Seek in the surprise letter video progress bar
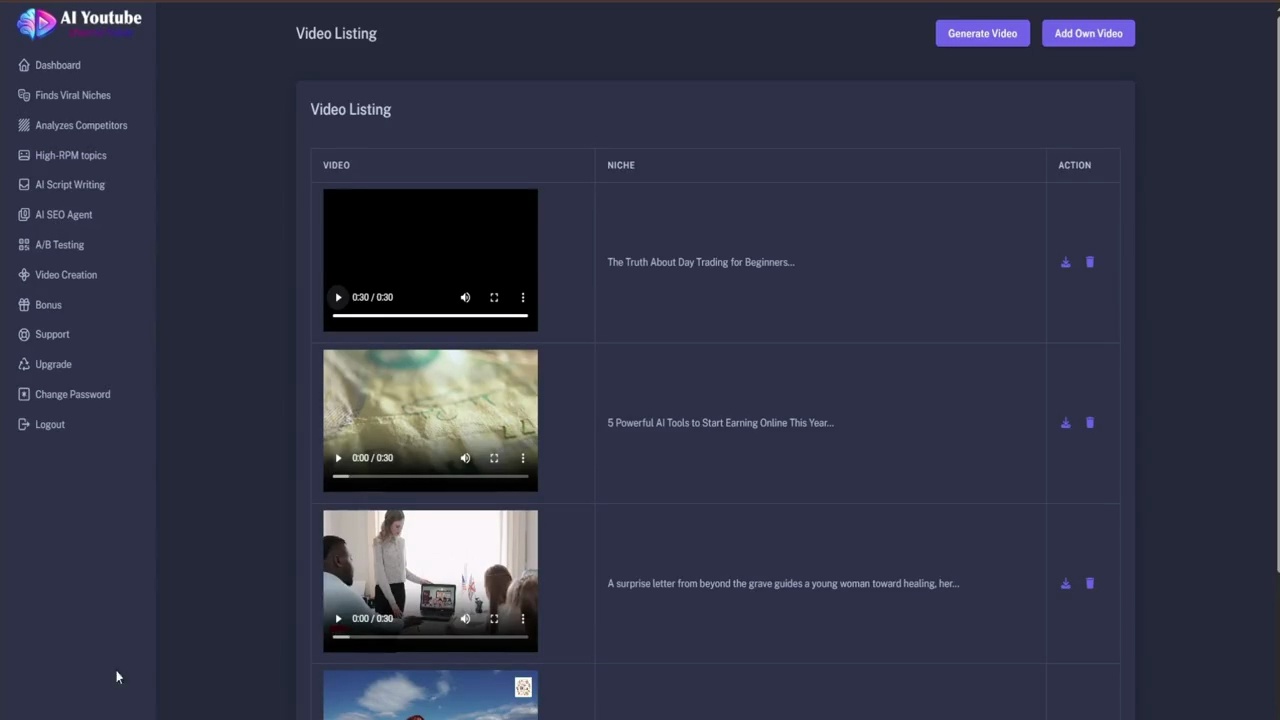The height and width of the screenshot is (720, 1280). click(430, 637)
